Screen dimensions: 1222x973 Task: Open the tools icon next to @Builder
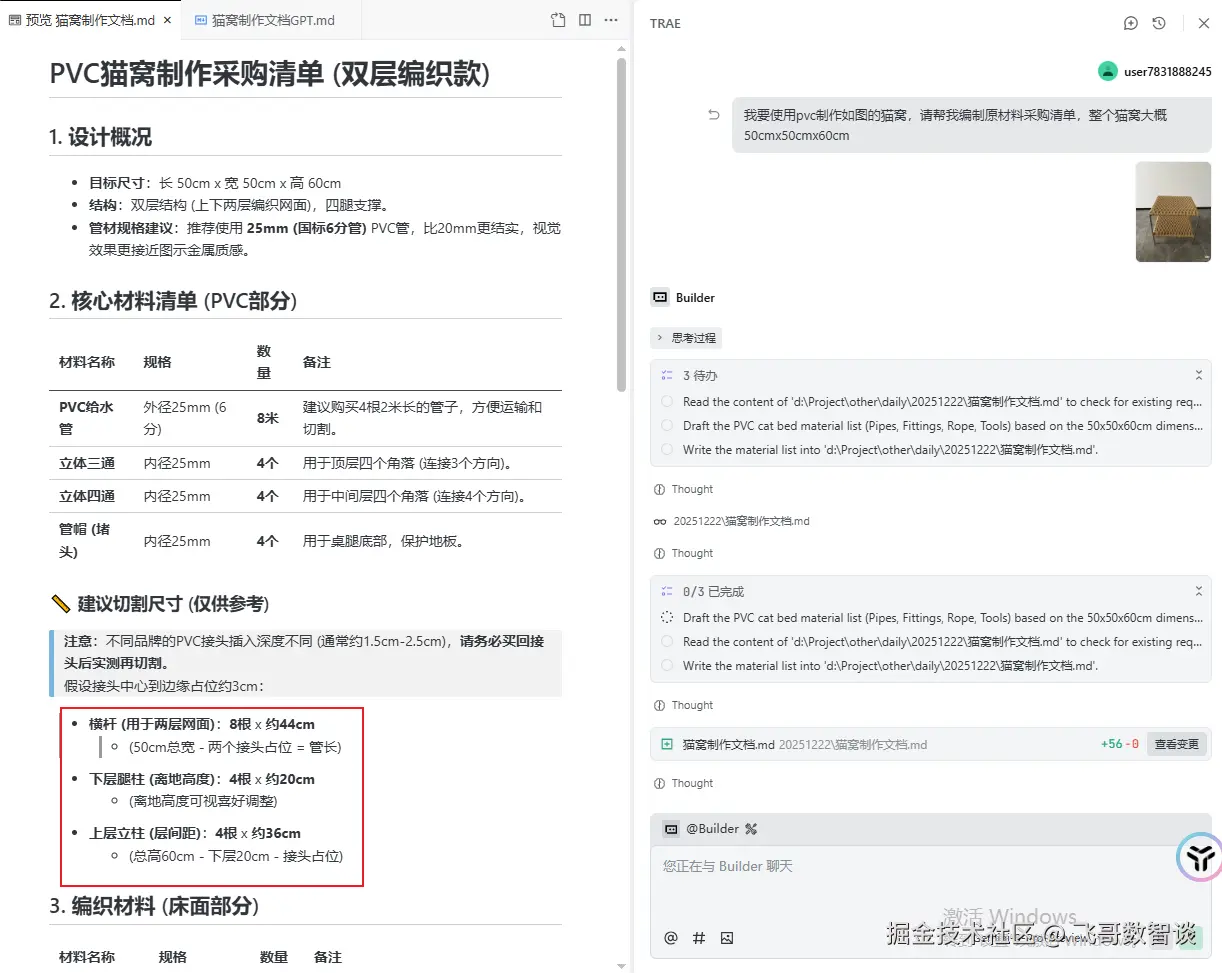pyautogui.click(x=751, y=828)
